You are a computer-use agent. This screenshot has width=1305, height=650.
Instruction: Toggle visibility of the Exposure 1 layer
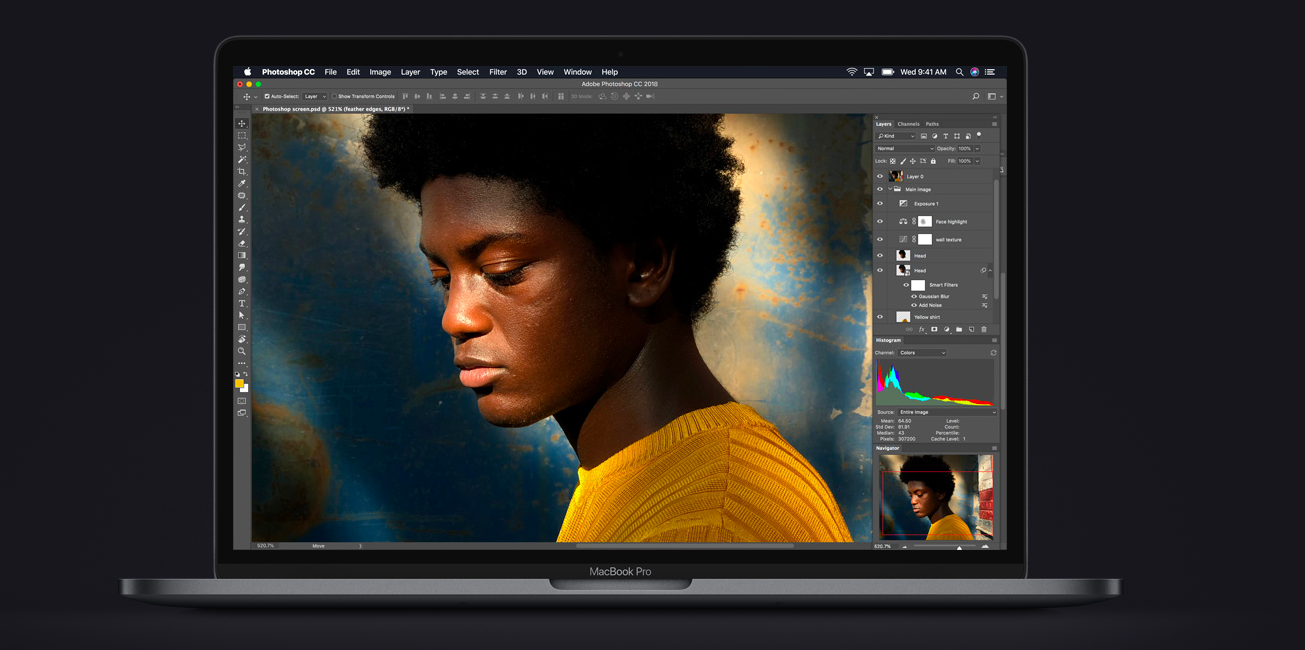click(x=880, y=204)
